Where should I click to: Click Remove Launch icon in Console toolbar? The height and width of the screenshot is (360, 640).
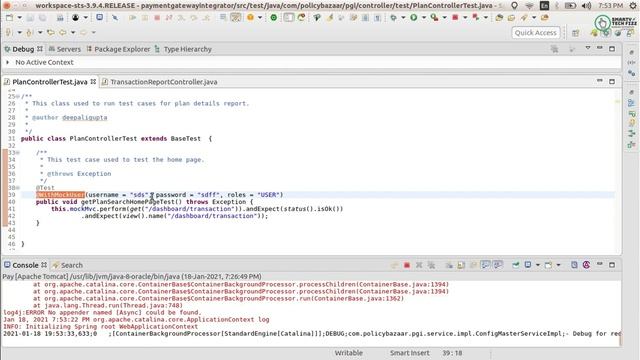pyautogui.click(x=419, y=265)
